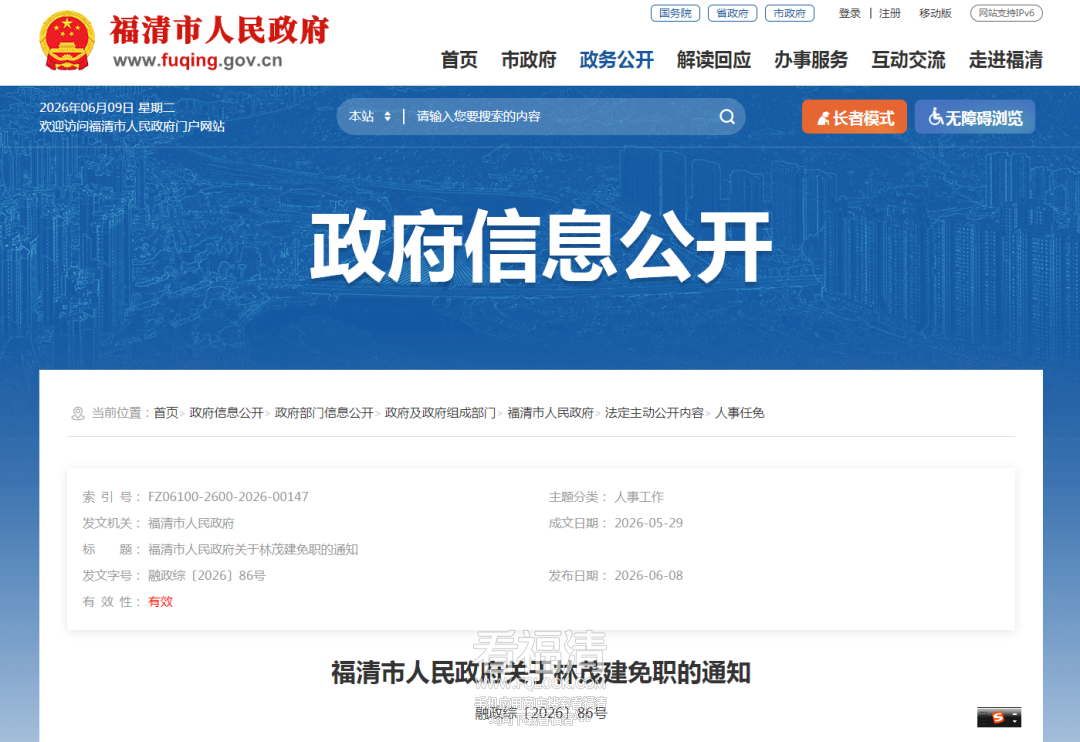This screenshot has height=742, width=1080.
Task: Click the 国务院 link button
Action: click(x=675, y=13)
